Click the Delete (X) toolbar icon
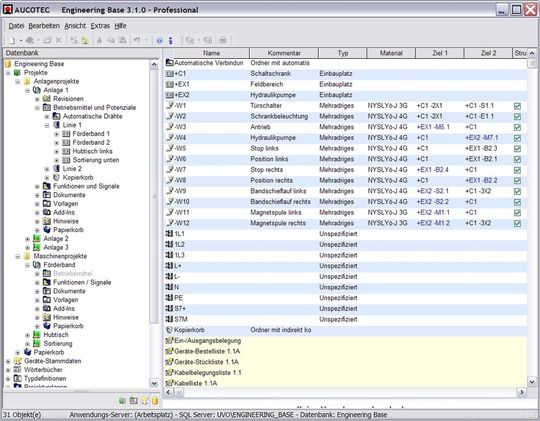The image size is (540, 421). [59, 40]
